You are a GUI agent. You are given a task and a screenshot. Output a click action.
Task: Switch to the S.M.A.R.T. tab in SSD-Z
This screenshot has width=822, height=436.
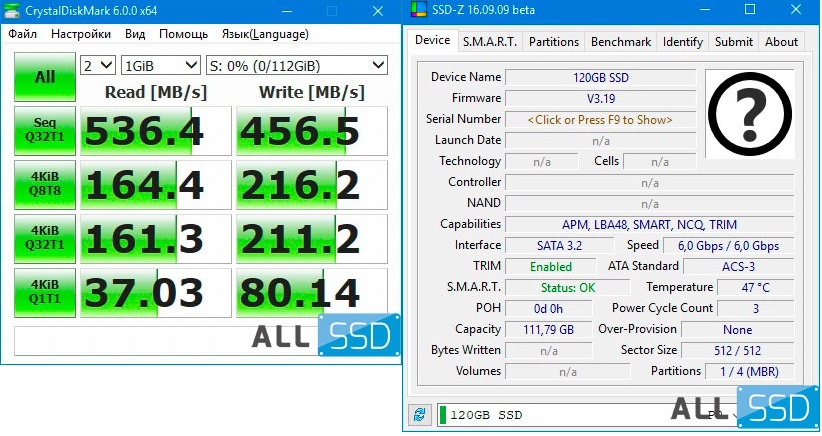(x=490, y=42)
